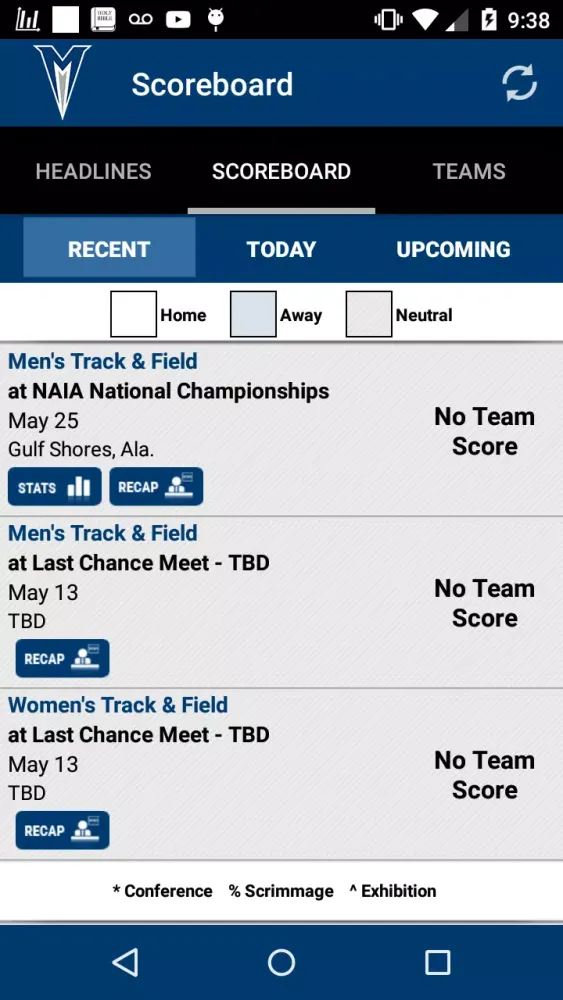Image resolution: width=563 pixels, height=1000 pixels.
Task: Tap the recent apps square button
Action: (437, 962)
